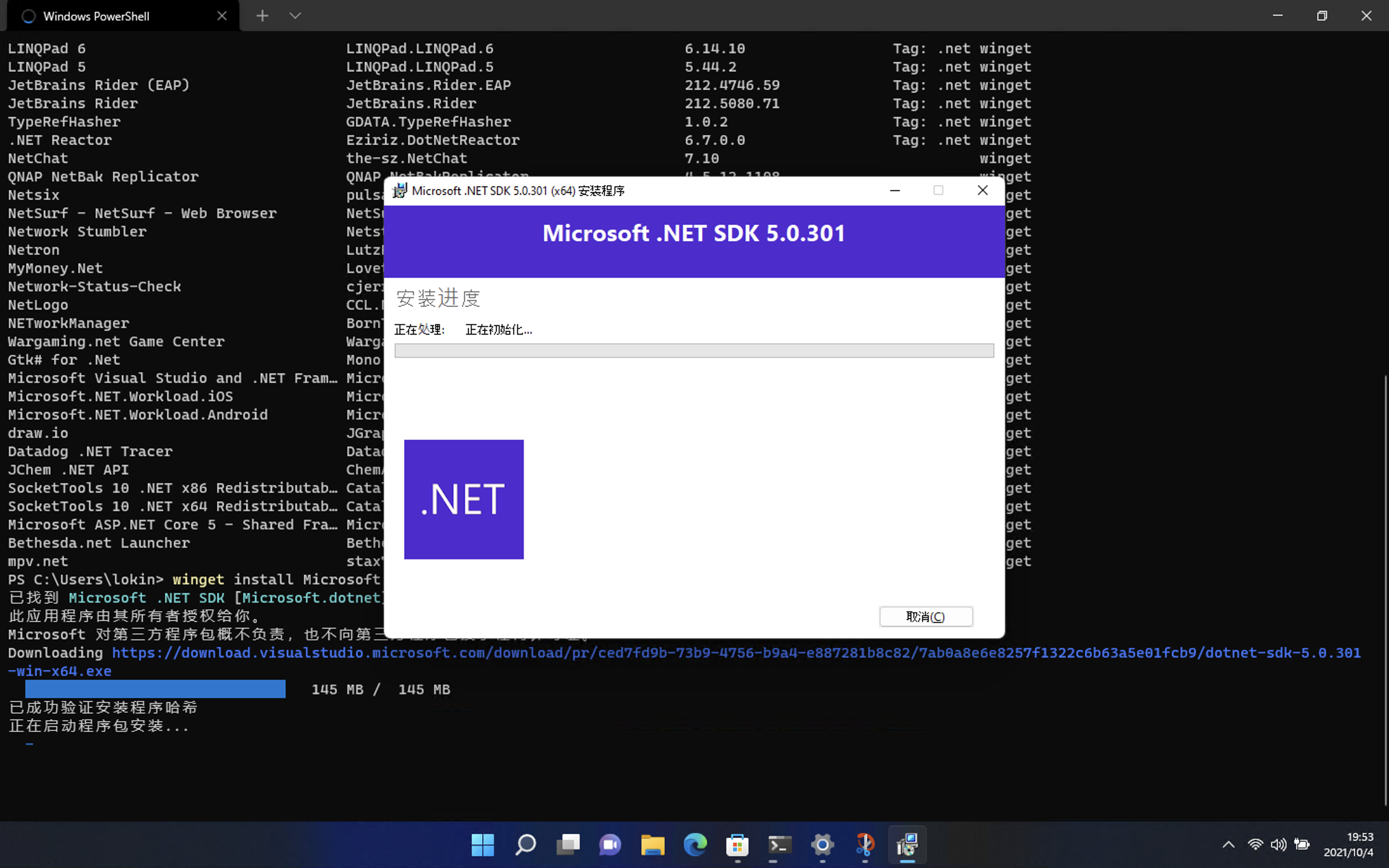The height and width of the screenshot is (868, 1389).
Task: Click the Windows Start button in taskbar
Action: coord(482,844)
